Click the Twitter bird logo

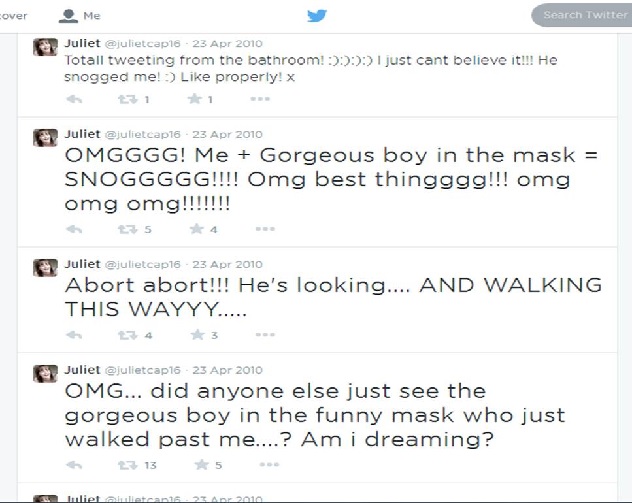tap(317, 16)
